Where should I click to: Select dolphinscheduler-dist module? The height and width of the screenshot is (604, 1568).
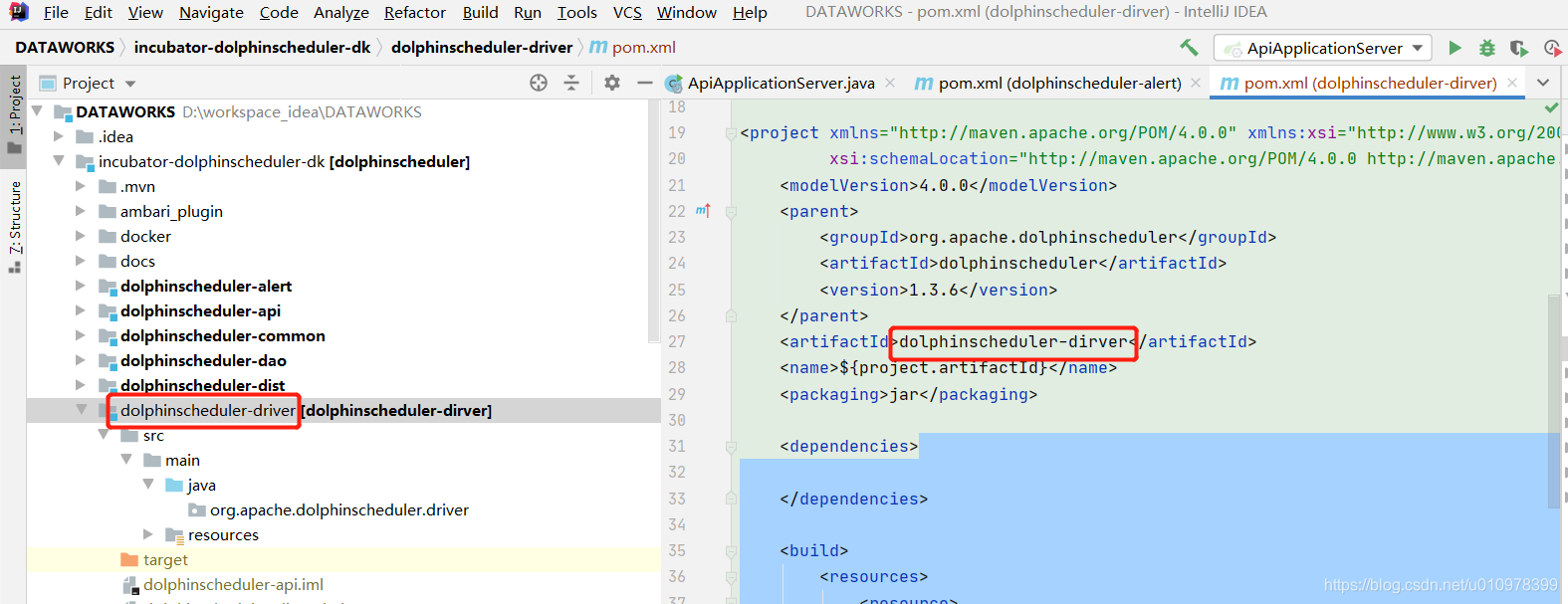tap(202, 385)
